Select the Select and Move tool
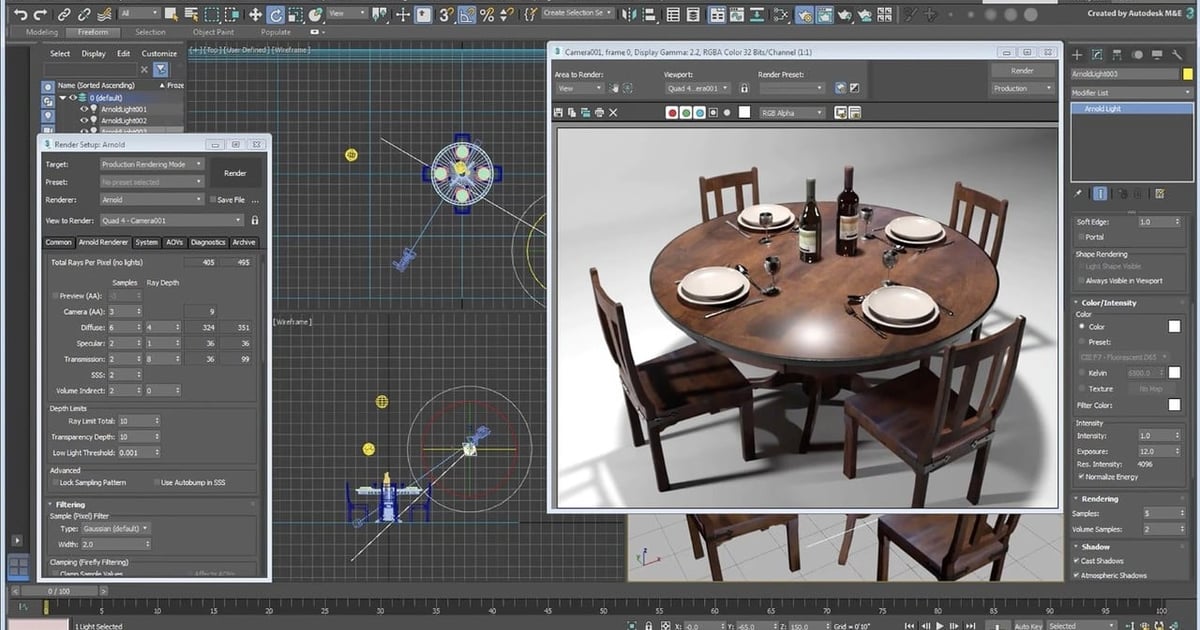Viewport: 1200px width, 630px height. (x=256, y=14)
